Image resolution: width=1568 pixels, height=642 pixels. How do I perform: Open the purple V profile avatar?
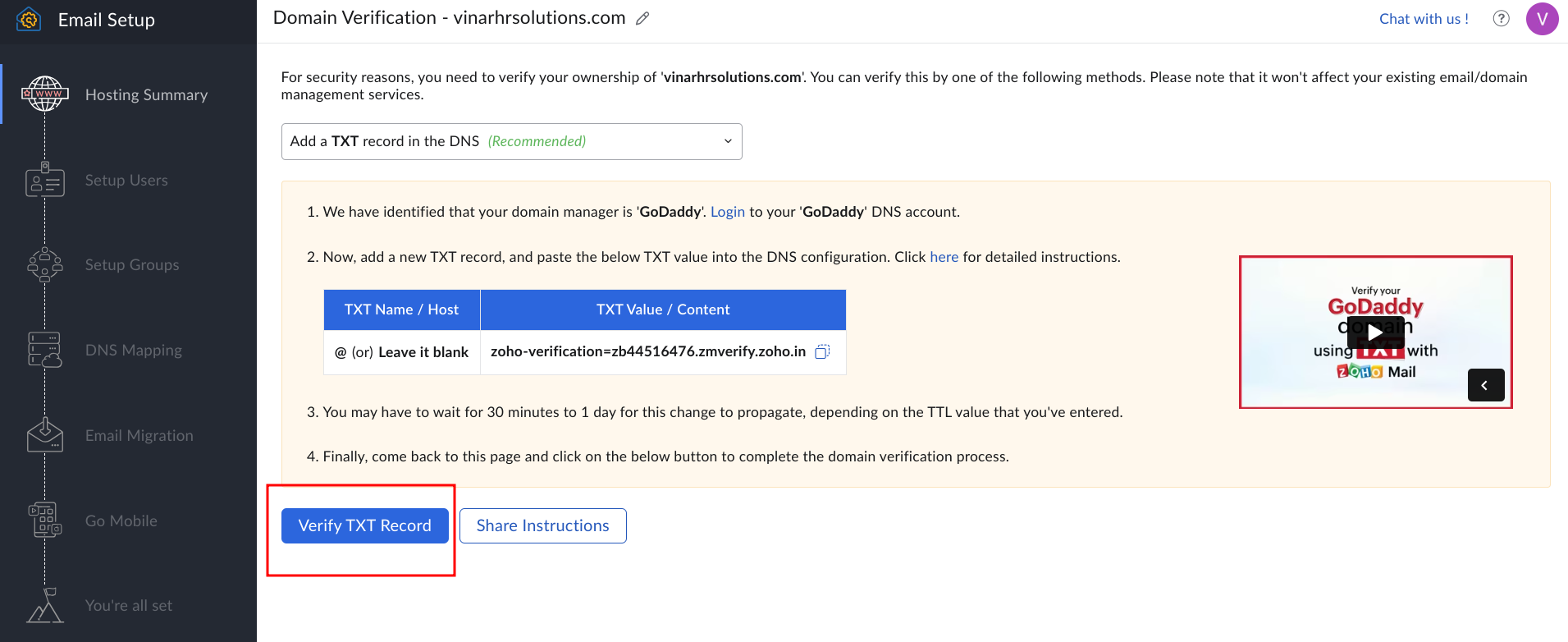click(x=1542, y=19)
